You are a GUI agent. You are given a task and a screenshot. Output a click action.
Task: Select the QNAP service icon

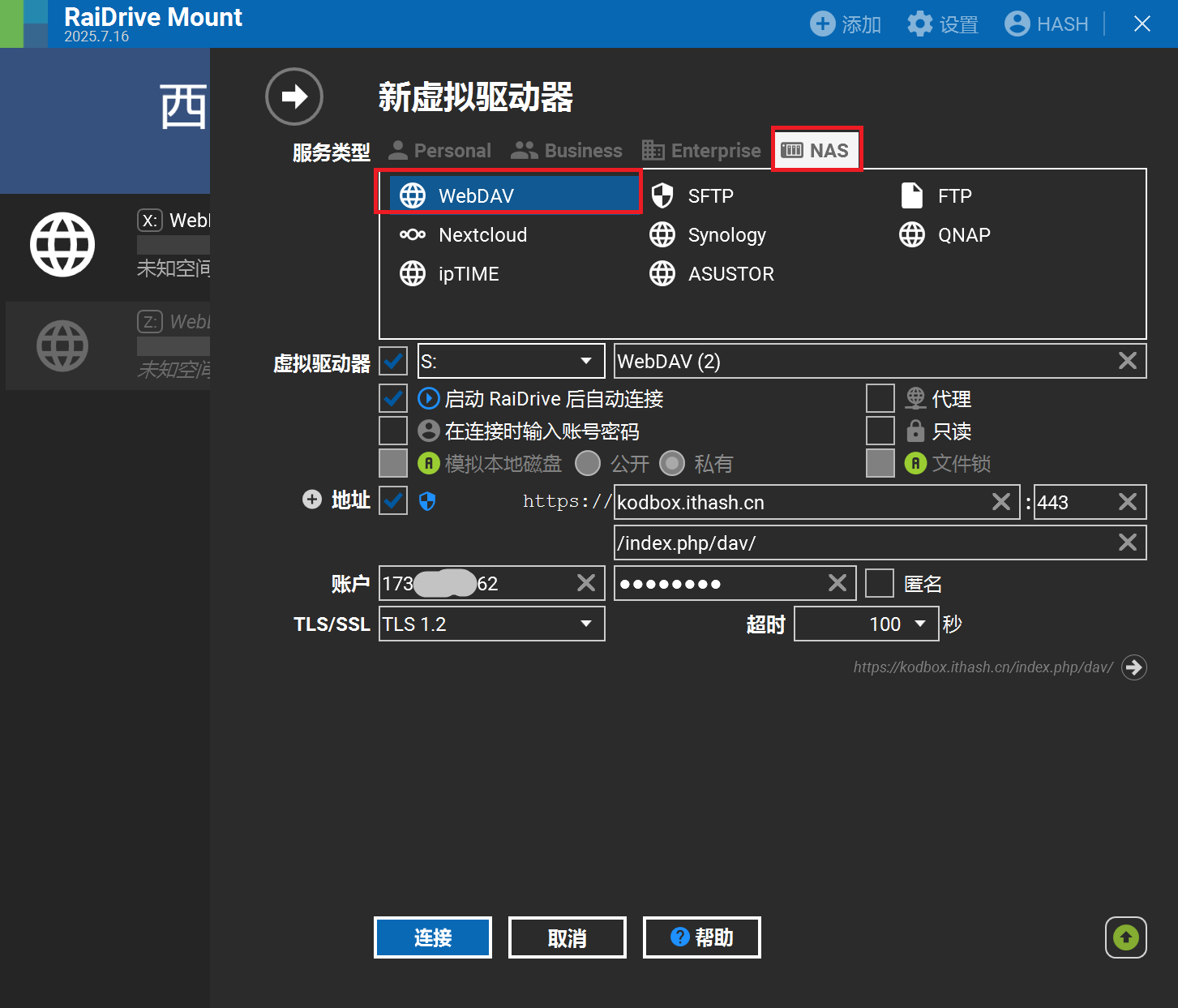pos(911,234)
